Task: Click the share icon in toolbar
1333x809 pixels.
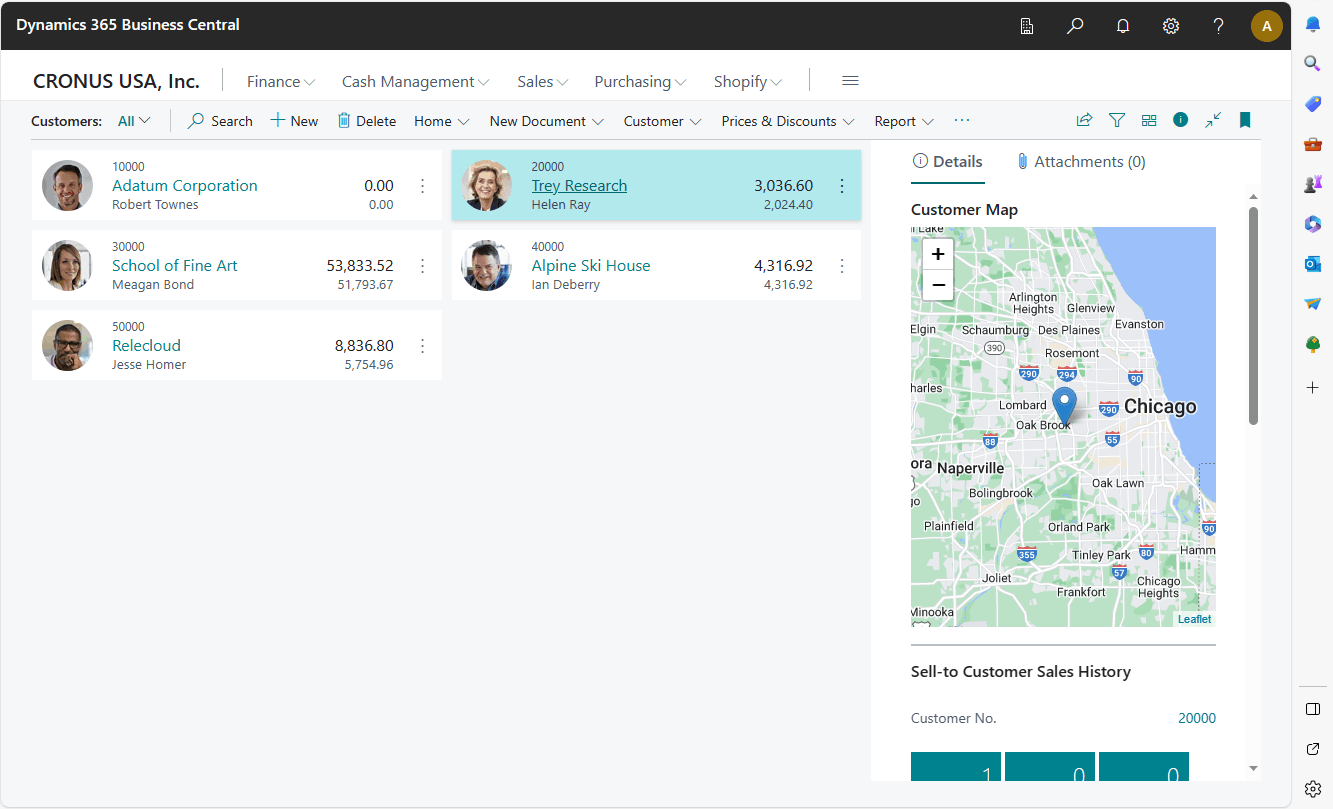Action: pos(1084,120)
